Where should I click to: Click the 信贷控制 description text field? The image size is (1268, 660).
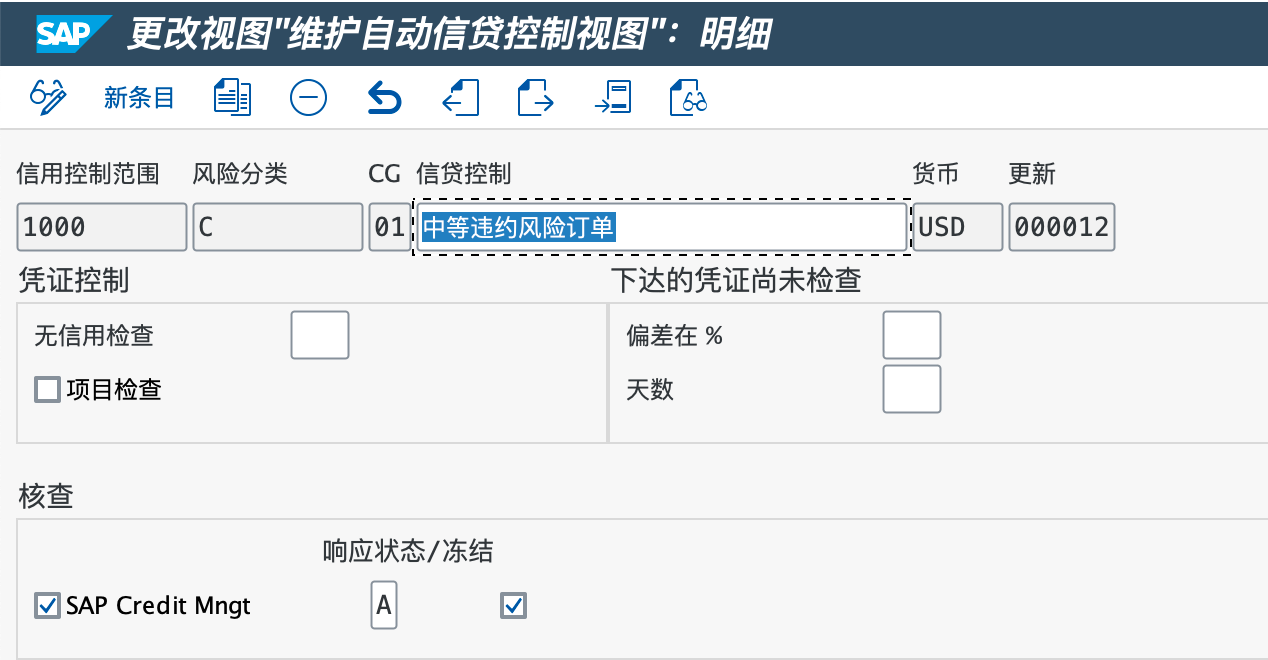[x=662, y=227]
